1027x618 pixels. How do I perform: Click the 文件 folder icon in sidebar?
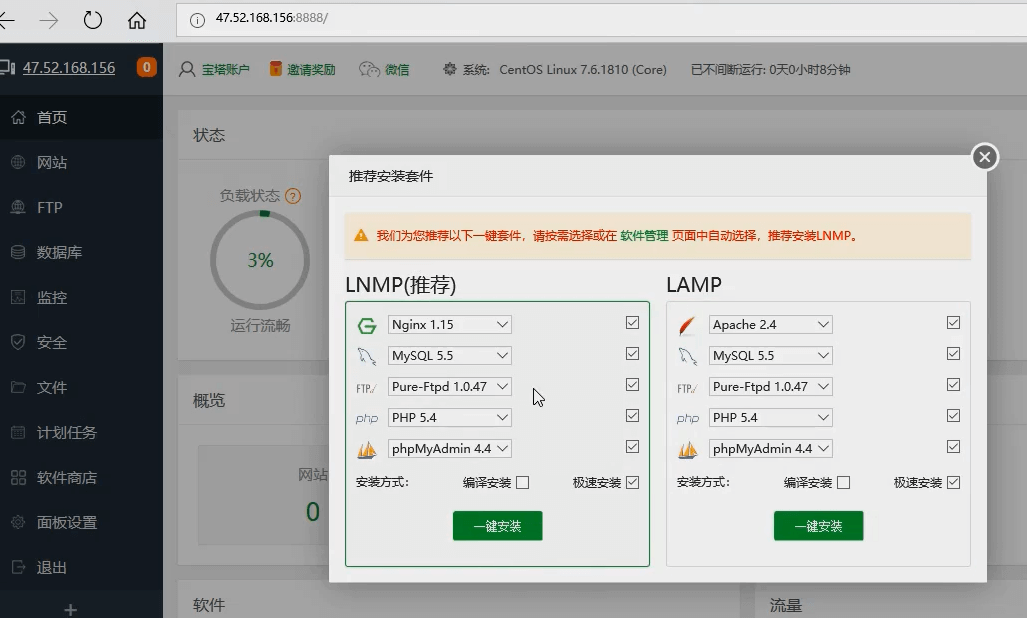click(18, 387)
